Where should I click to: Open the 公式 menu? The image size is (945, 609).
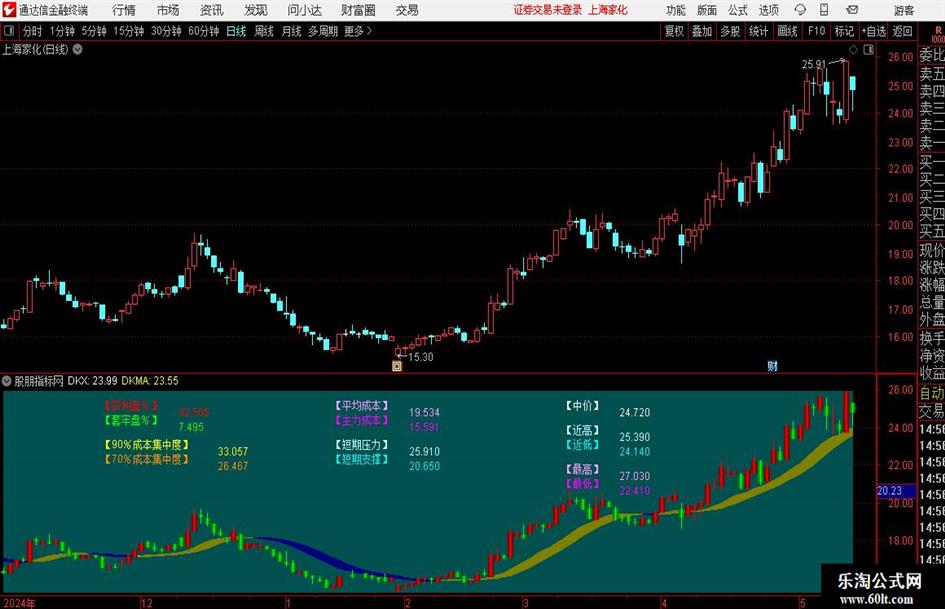pos(738,10)
